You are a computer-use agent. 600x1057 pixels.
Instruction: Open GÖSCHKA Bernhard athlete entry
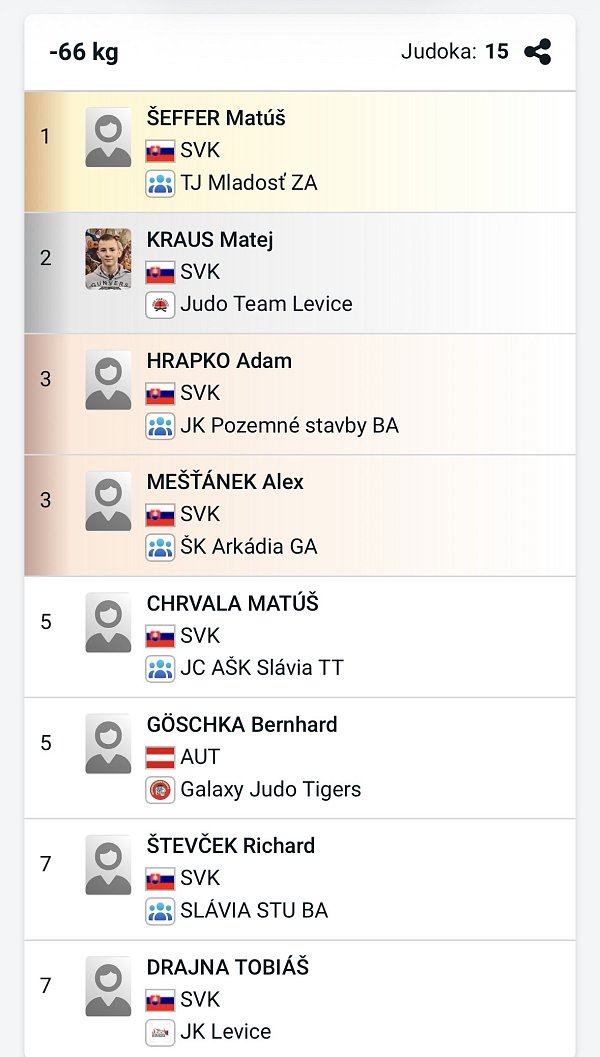[242, 724]
